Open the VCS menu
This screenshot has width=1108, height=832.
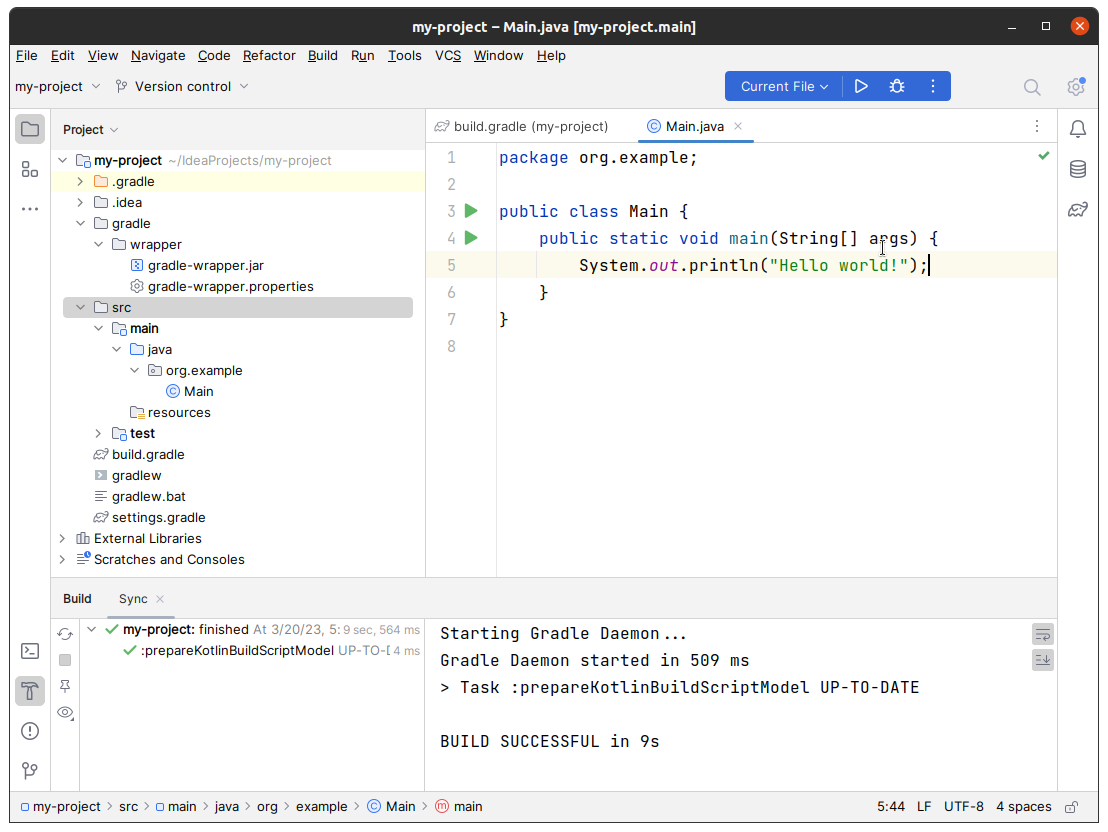[x=447, y=55]
